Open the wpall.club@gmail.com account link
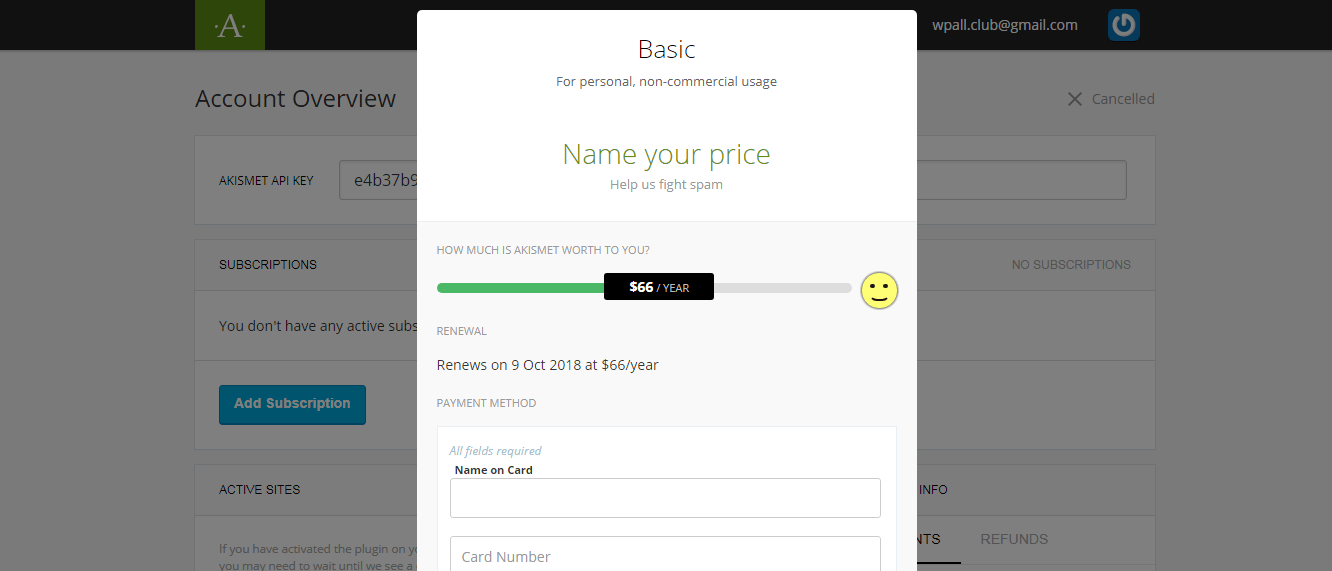This screenshot has width=1332, height=571. click(x=1004, y=25)
